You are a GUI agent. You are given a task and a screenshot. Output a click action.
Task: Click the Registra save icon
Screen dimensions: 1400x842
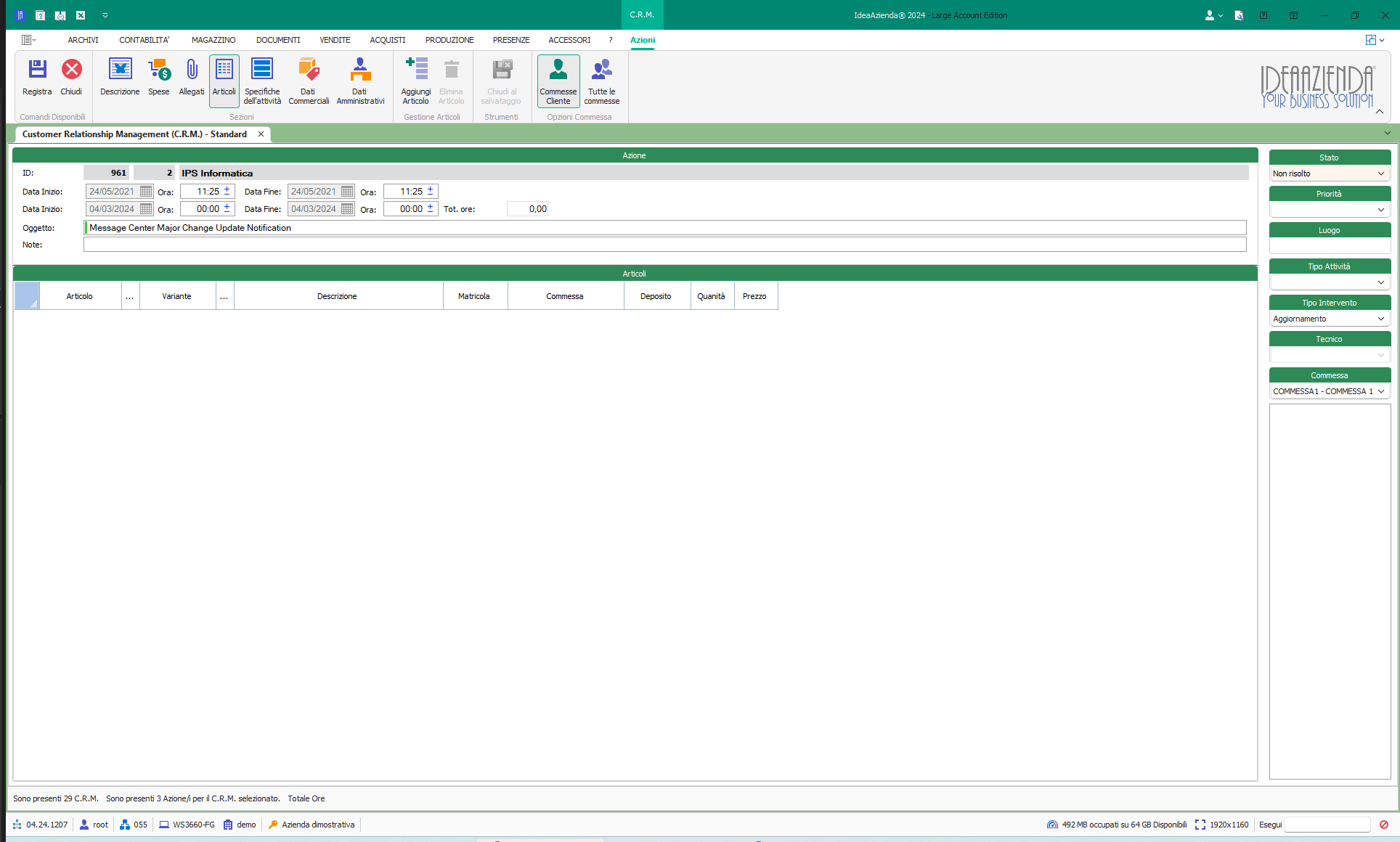37,69
